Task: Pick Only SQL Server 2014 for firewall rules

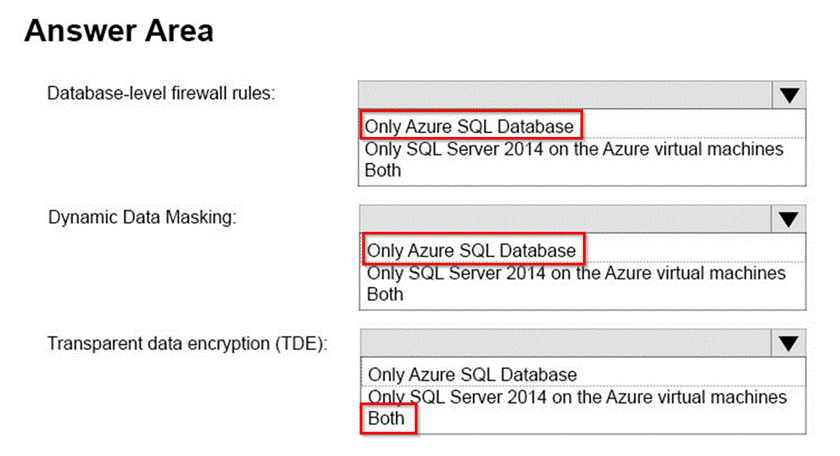Action: click(x=574, y=149)
